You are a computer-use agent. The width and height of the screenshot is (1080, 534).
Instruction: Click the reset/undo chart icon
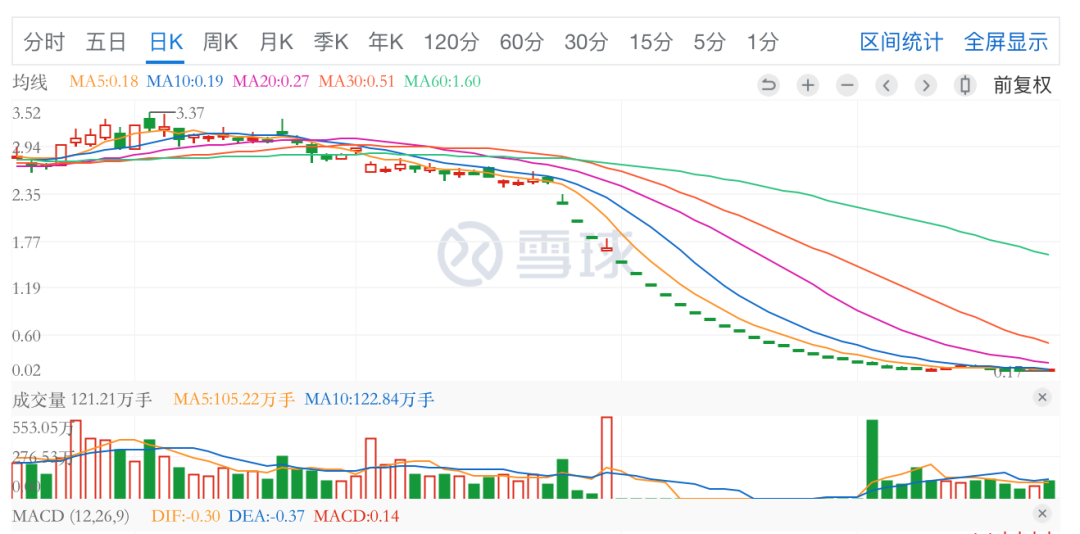tap(768, 85)
